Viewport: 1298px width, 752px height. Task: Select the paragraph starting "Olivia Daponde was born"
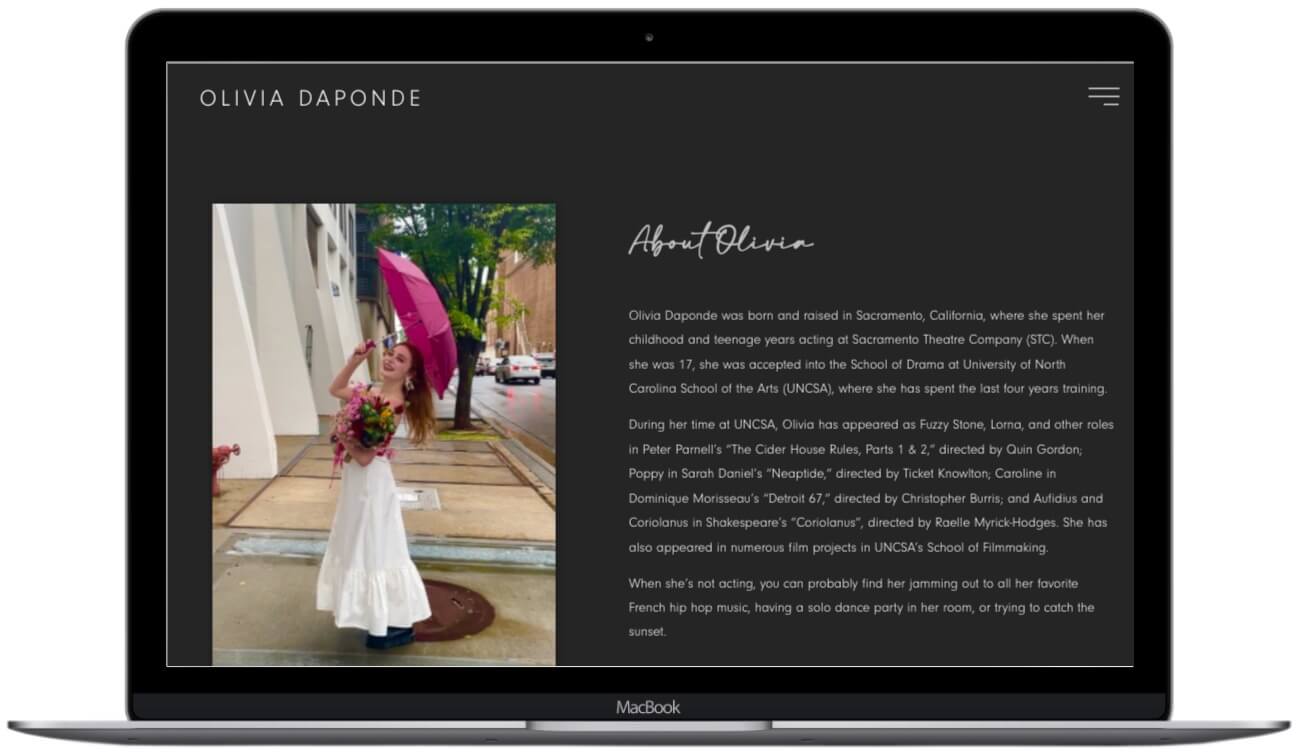pyautogui.click(x=868, y=352)
